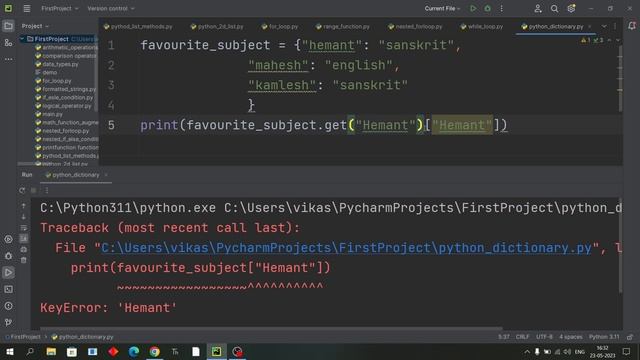Open the Problems tool window icon
Screen dimensions: 640x360
(x=8, y=306)
